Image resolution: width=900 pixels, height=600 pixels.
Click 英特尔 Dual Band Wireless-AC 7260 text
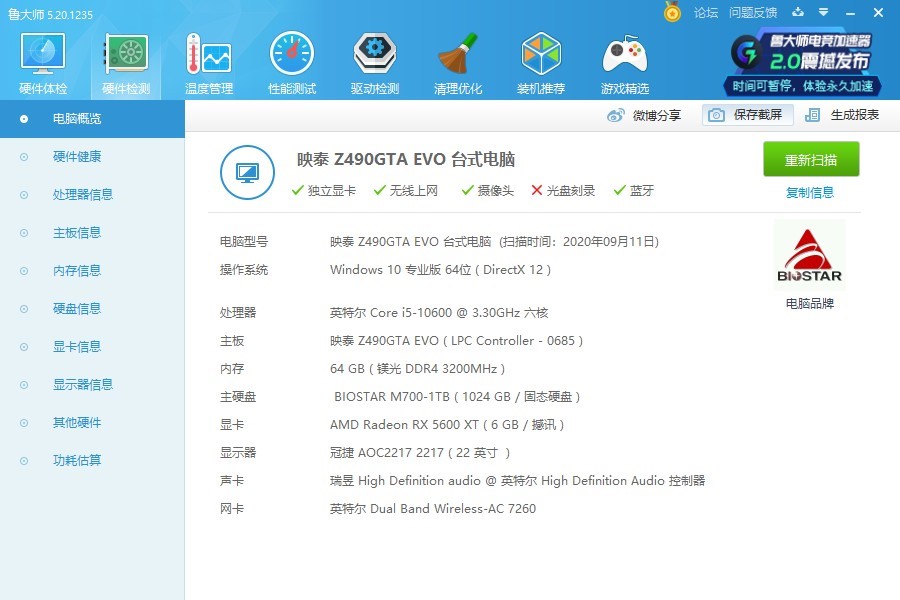coord(433,509)
